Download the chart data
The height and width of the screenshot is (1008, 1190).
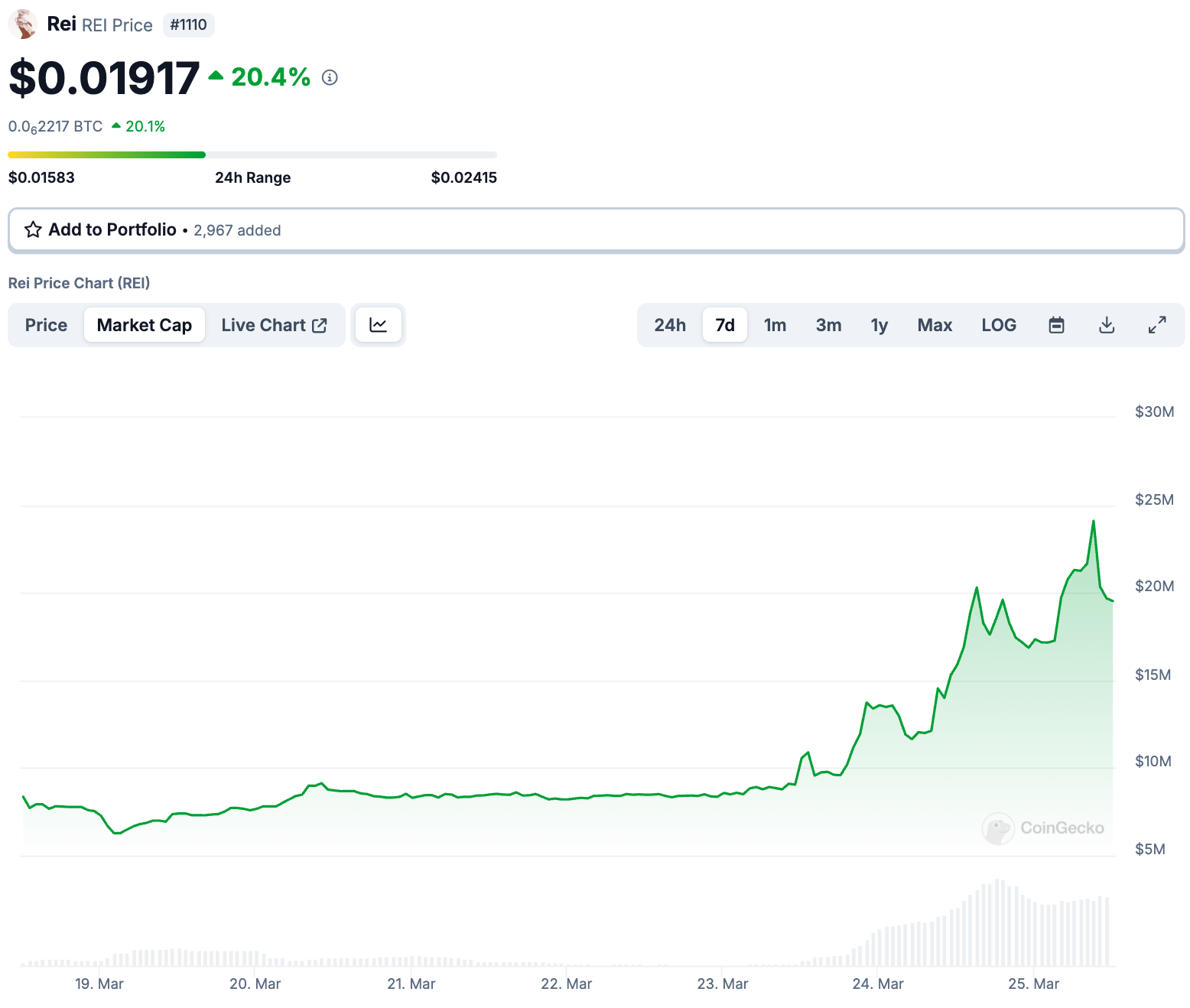(x=1107, y=325)
